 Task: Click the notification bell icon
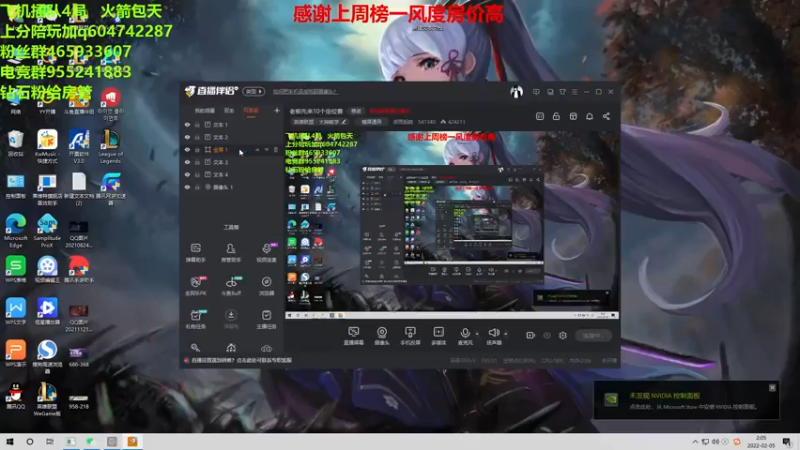[589, 116]
